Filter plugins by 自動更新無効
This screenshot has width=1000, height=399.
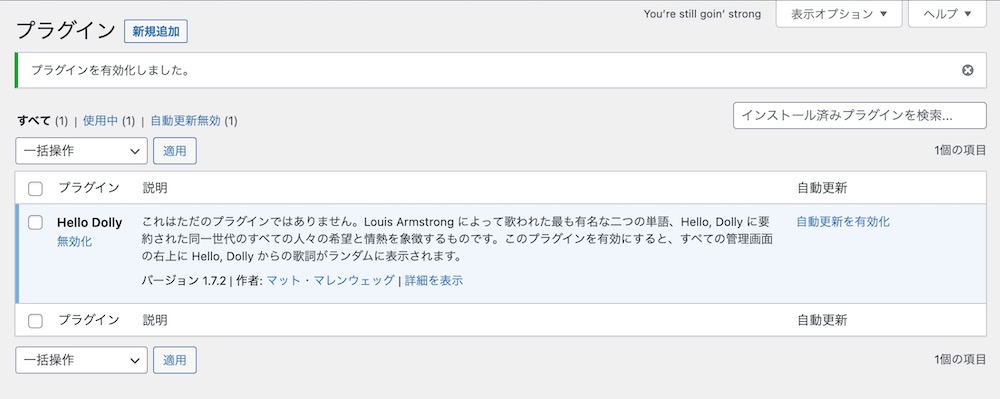(x=186, y=120)
